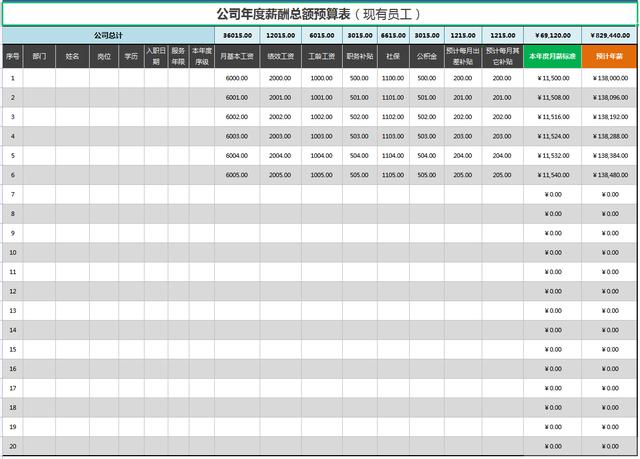The height and width of the screenshot is (459, 640).
Task: Click the total 6015.00 cell
Action: pos(322,35)
